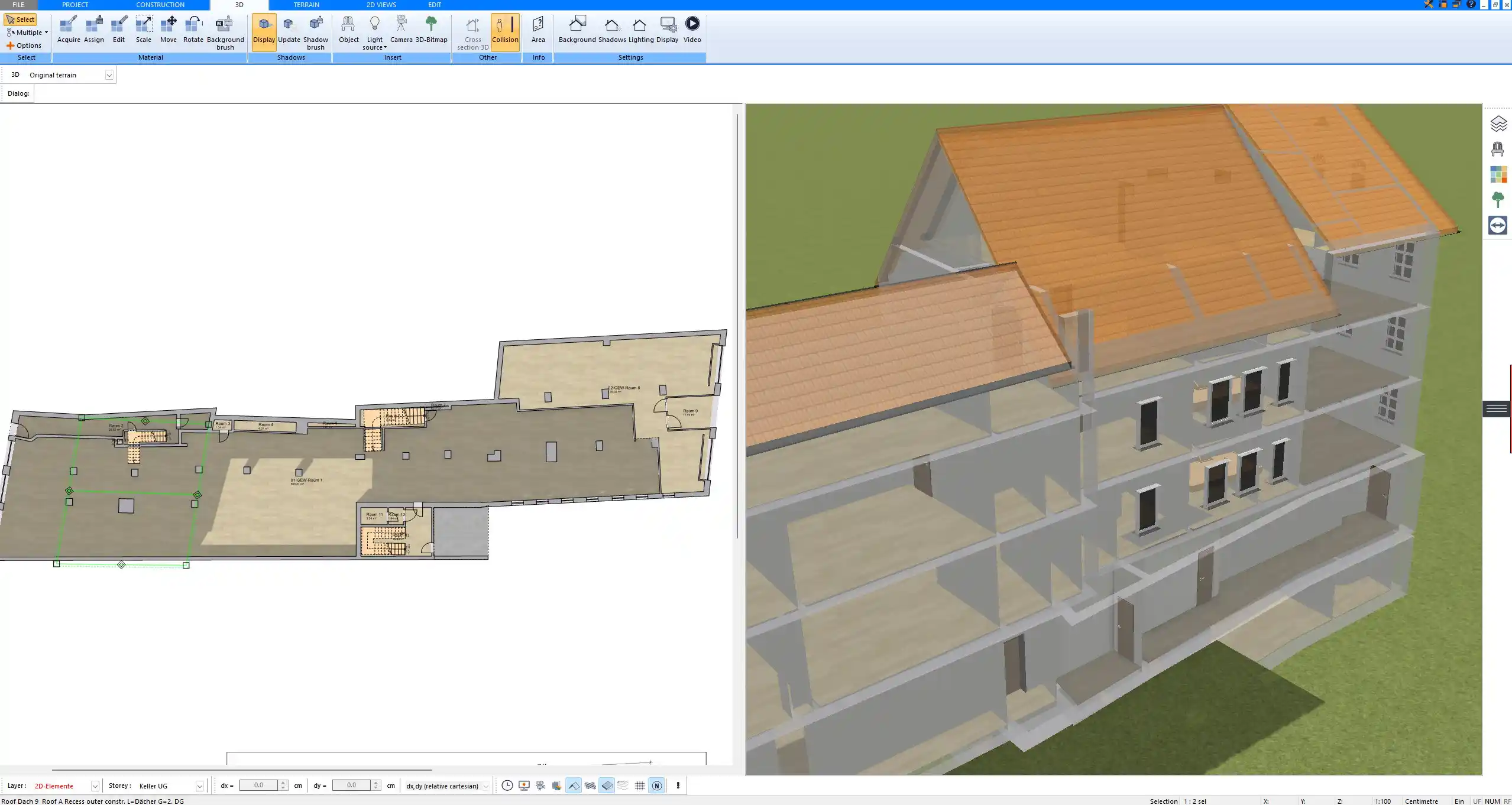Open Lighting settings
Screen dimensions: 1512x805
641,30
